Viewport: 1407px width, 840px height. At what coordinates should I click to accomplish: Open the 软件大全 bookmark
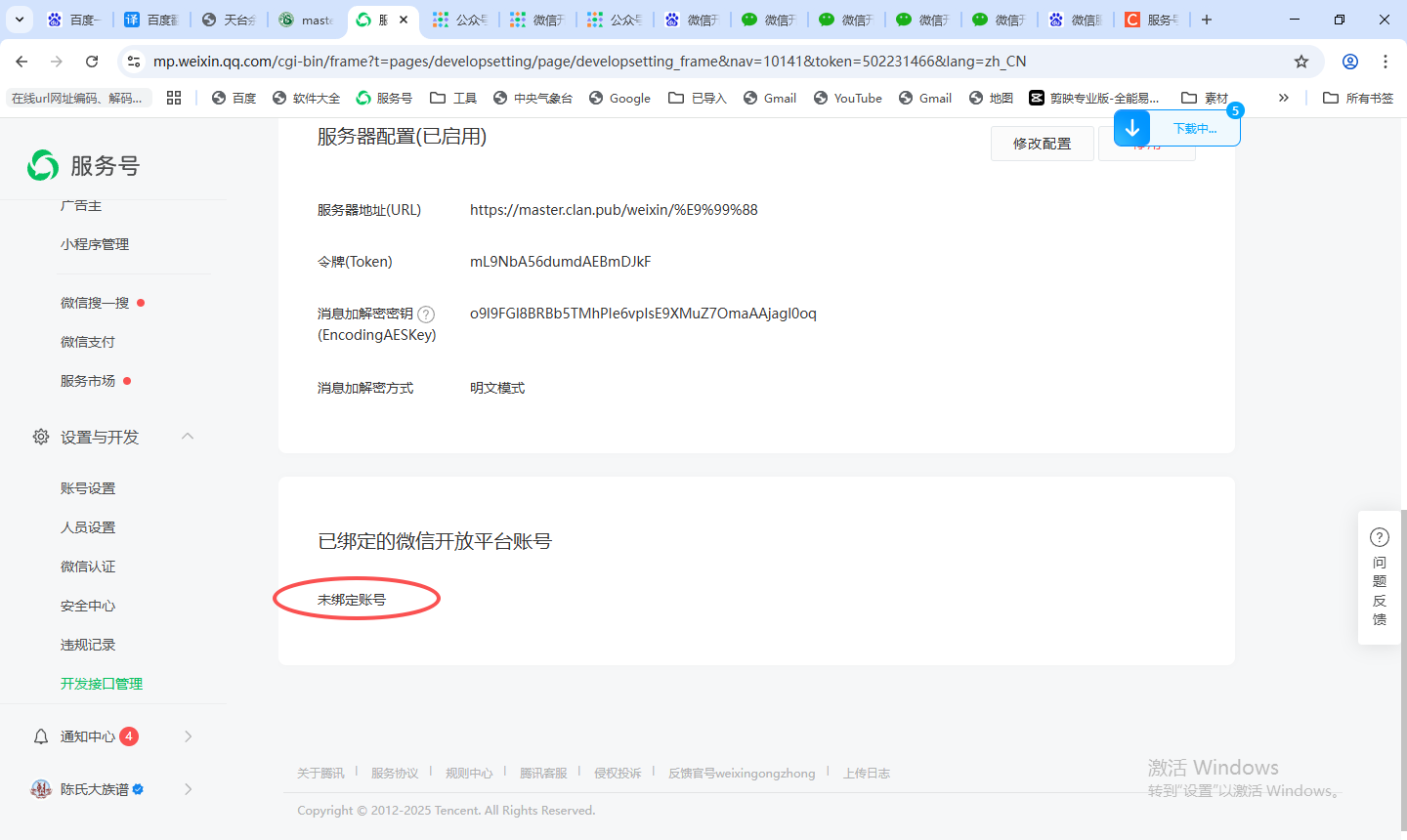click(x=306, y=98)
